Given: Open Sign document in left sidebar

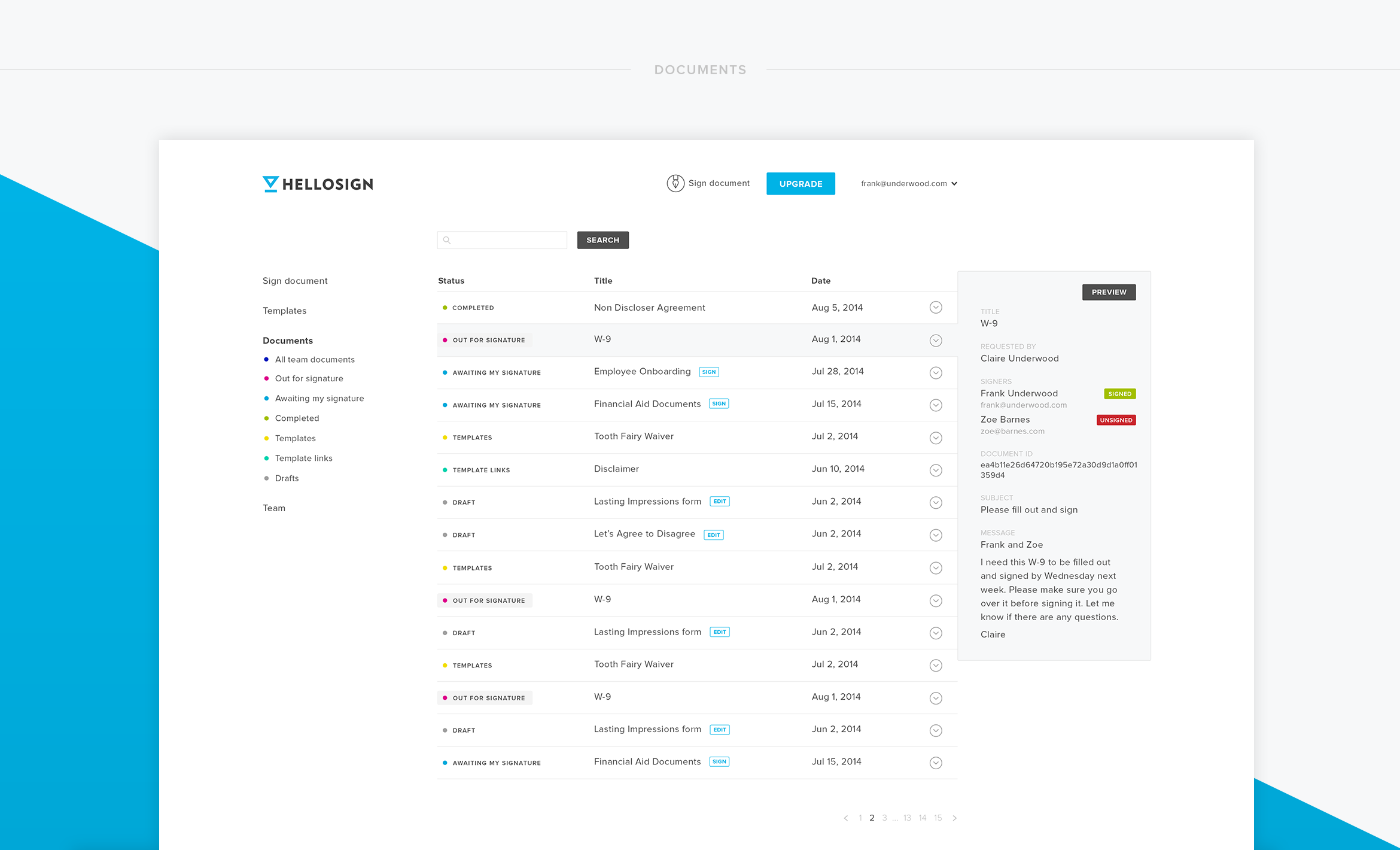Looking at the screenshot, I should [x=295, y=281].
